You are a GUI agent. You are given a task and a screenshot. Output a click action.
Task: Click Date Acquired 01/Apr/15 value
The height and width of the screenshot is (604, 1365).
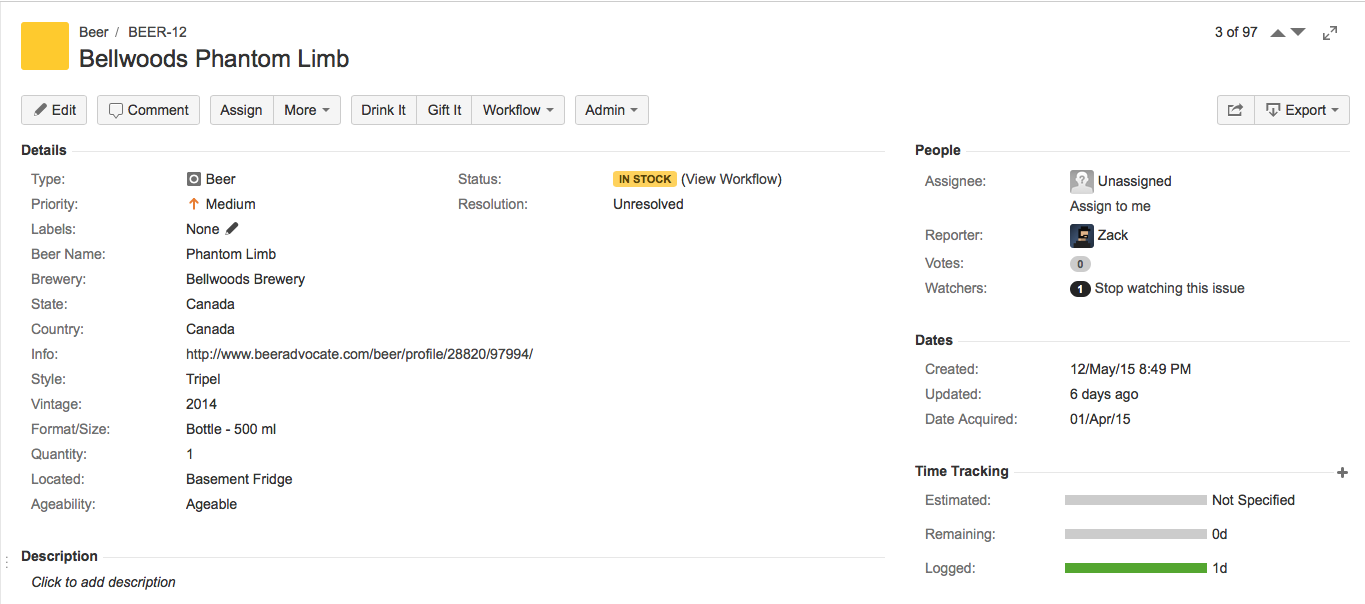1100,419
